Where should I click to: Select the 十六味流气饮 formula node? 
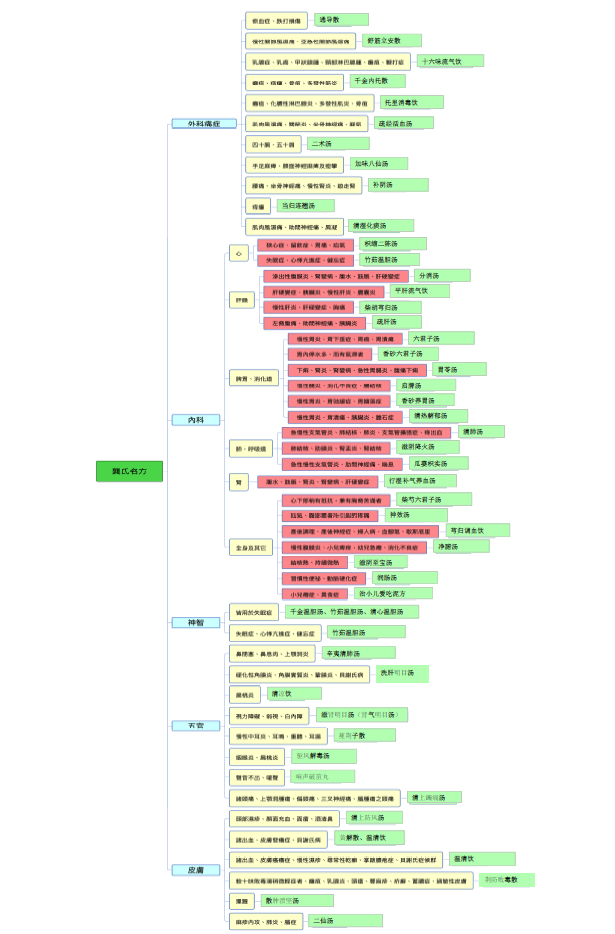pyautogui.click(x=449, y=61)
